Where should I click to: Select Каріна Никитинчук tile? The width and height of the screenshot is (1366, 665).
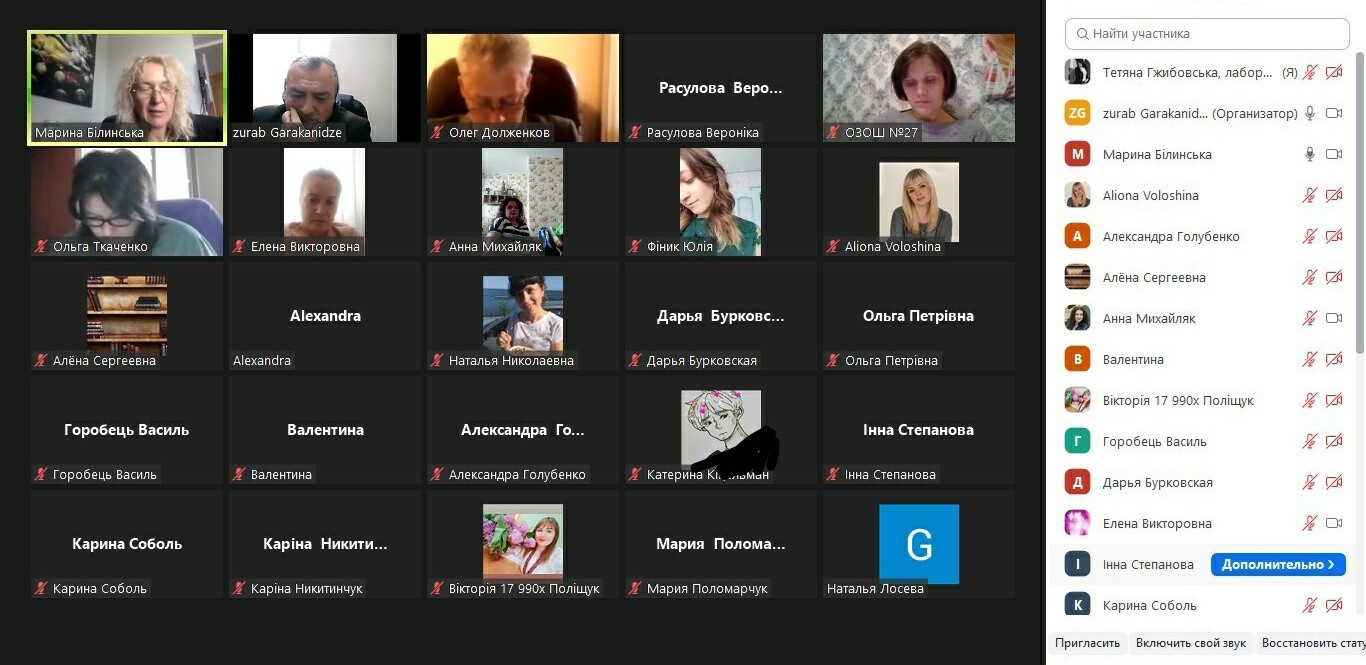[x=325, y=544]
